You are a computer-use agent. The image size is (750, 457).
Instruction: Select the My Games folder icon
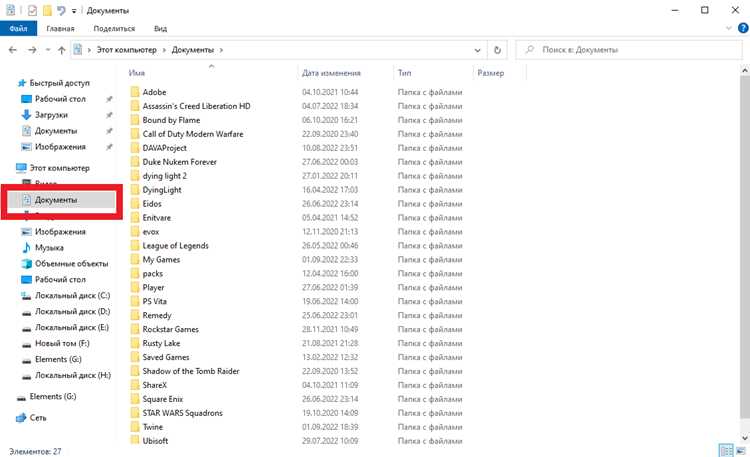pos(135,259)
